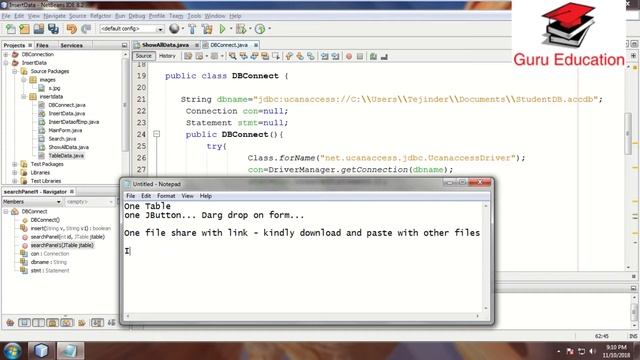Click the Profile Project toolbar icon
Image resolution: width=640 pixels, height=360 pixels.
260,29
